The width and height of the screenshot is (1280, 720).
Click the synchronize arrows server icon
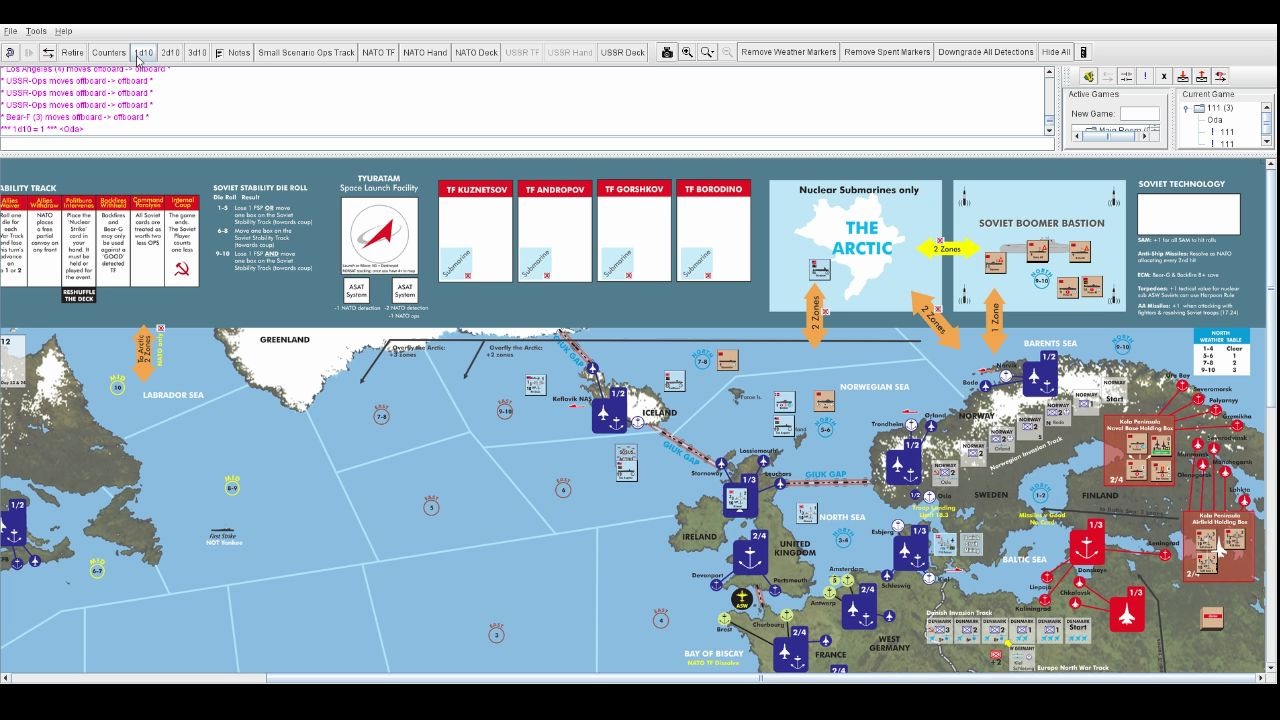(1126, 76)
